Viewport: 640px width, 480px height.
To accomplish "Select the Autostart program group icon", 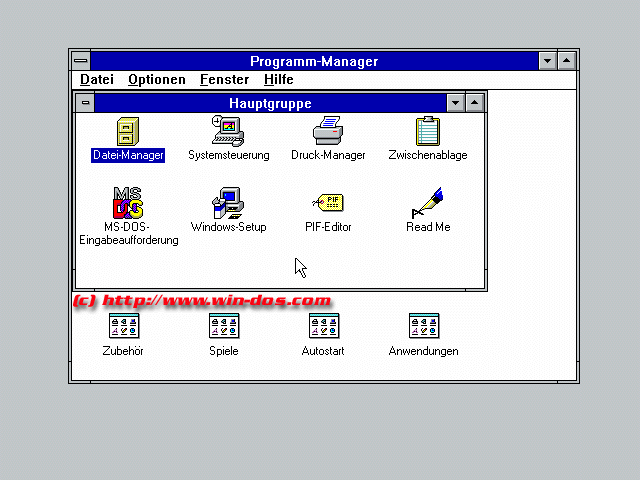I will (323, 326).
